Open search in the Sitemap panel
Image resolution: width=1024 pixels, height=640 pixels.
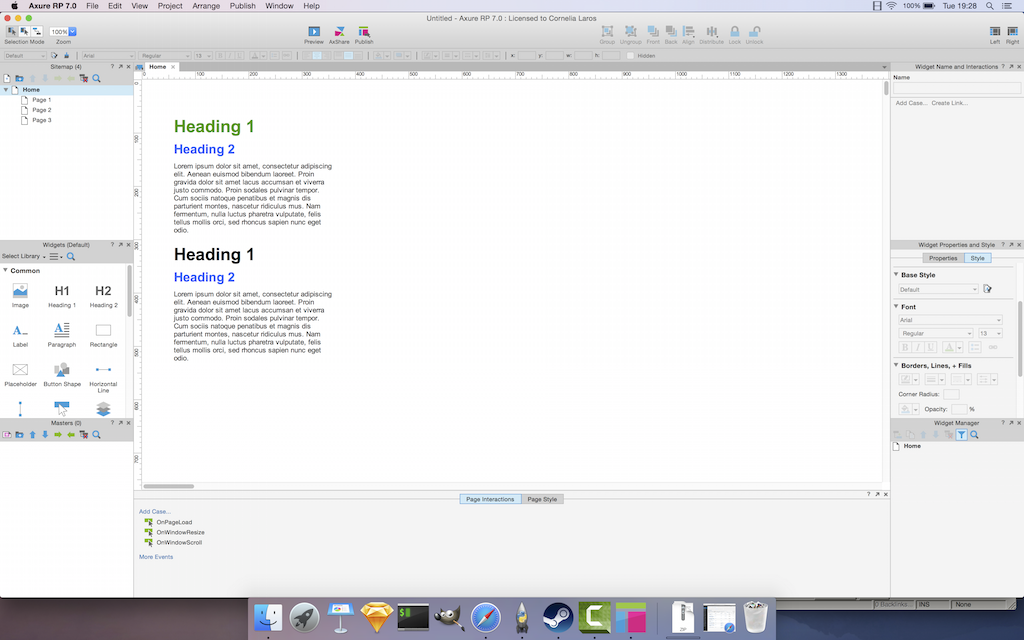tap(97, 78)
